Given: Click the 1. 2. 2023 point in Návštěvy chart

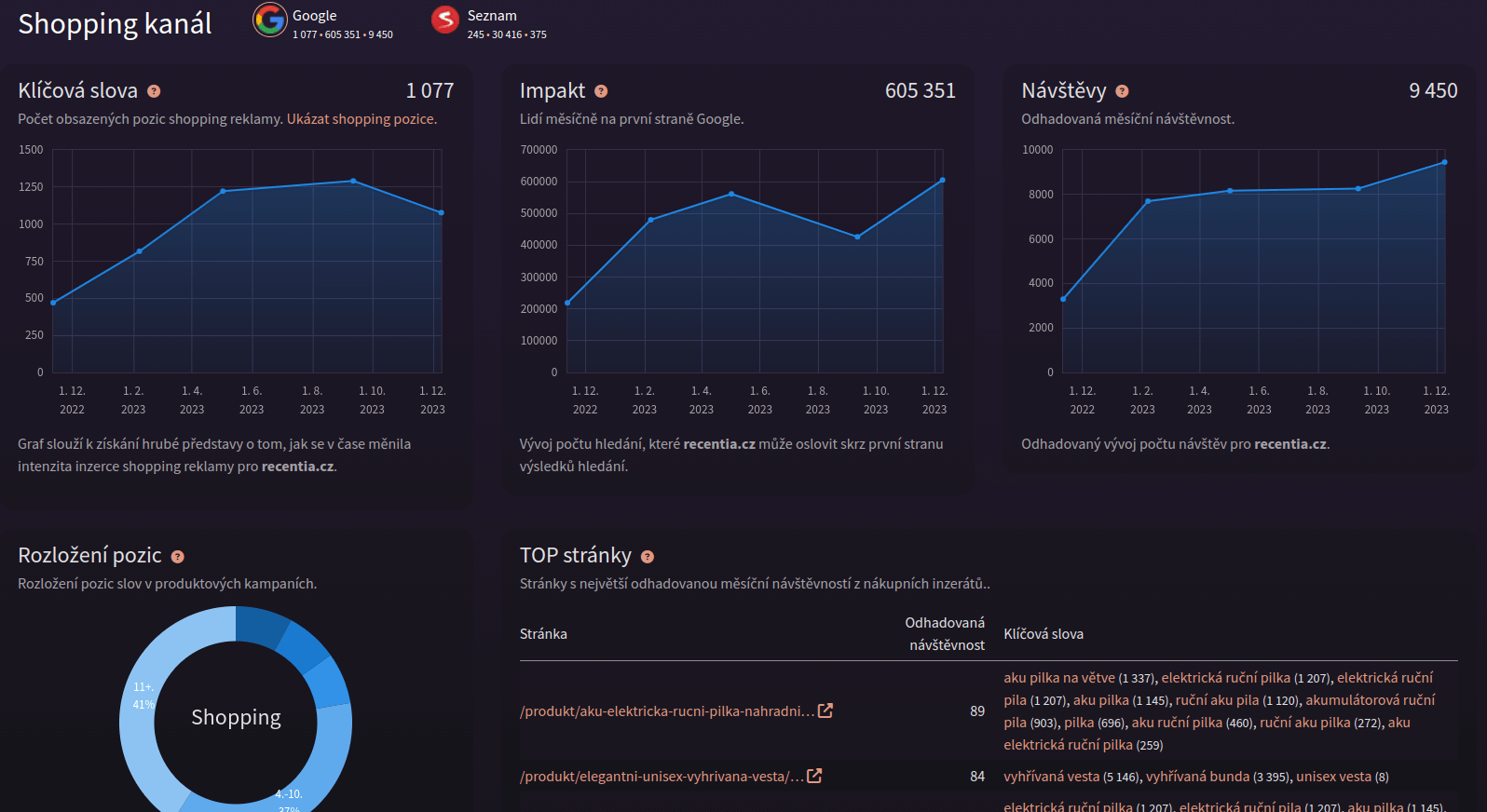Looking at the screenshot, I should pos(1147,201).
